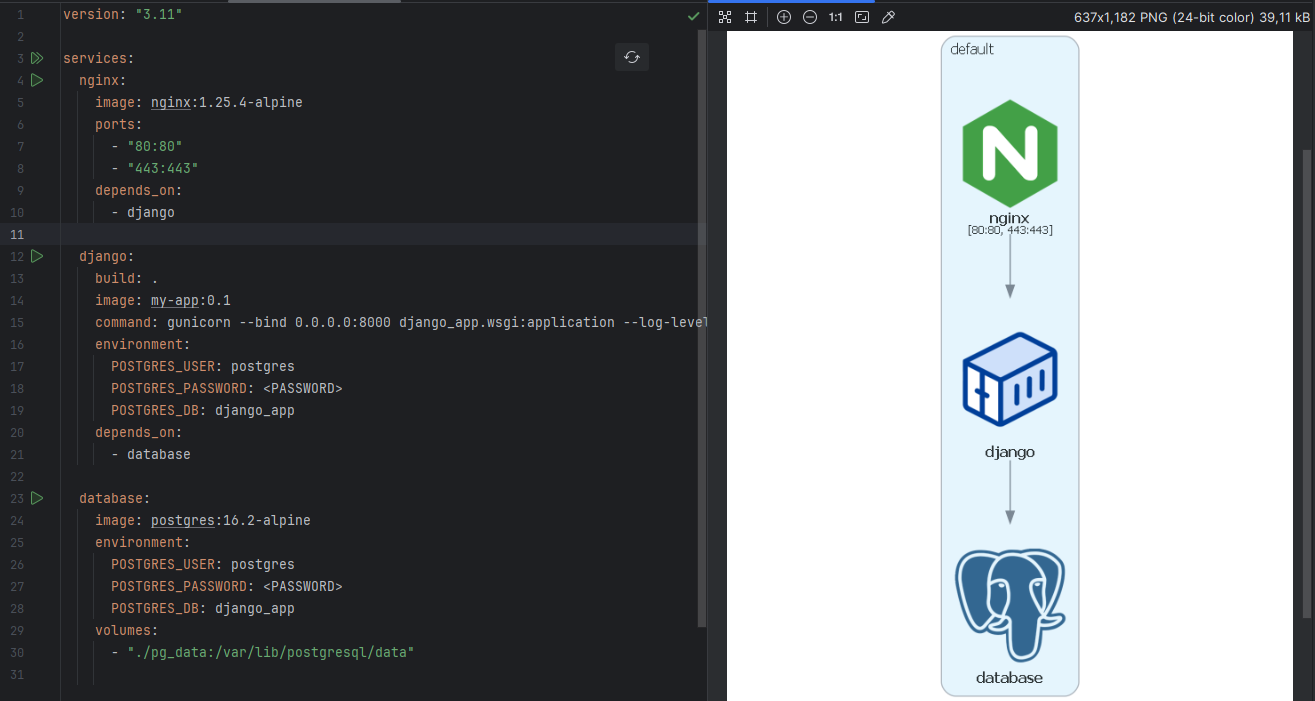This screenshot has width=1315, height=701.
Task: Run all services from the services gutter icon
Action: 37,58
